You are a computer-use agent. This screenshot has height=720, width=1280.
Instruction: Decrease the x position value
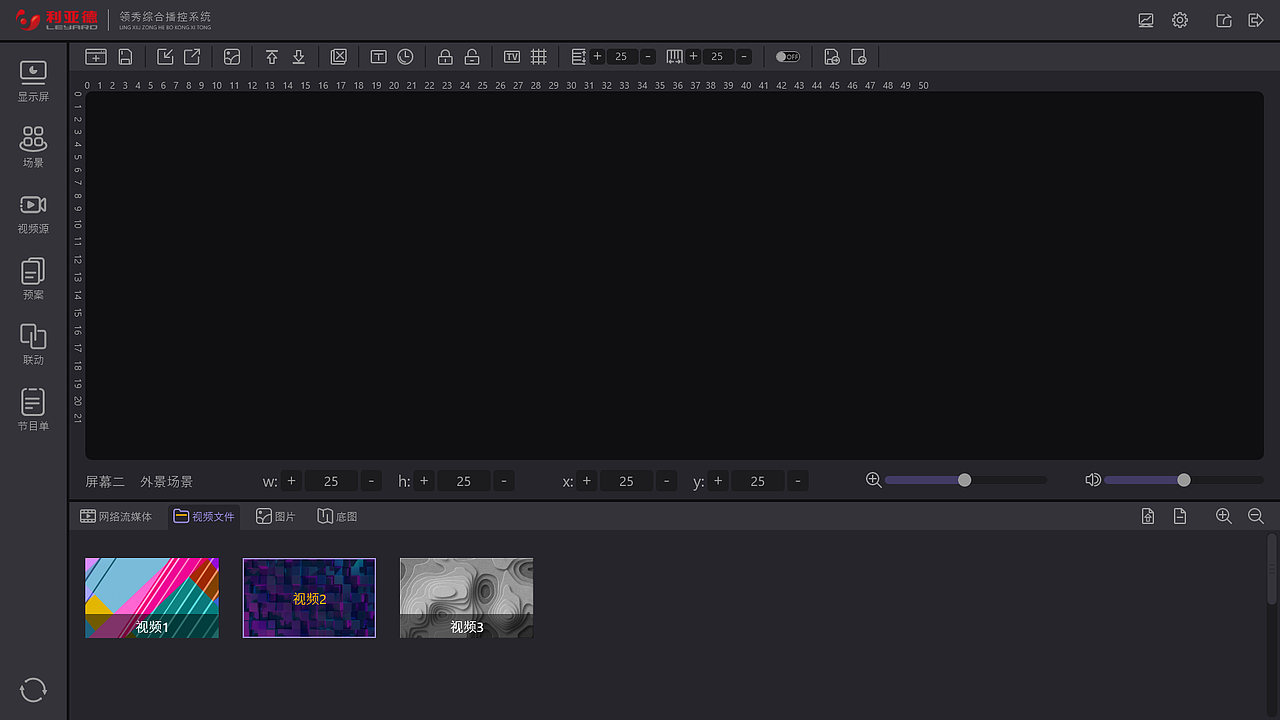click(x=667, y=481)
